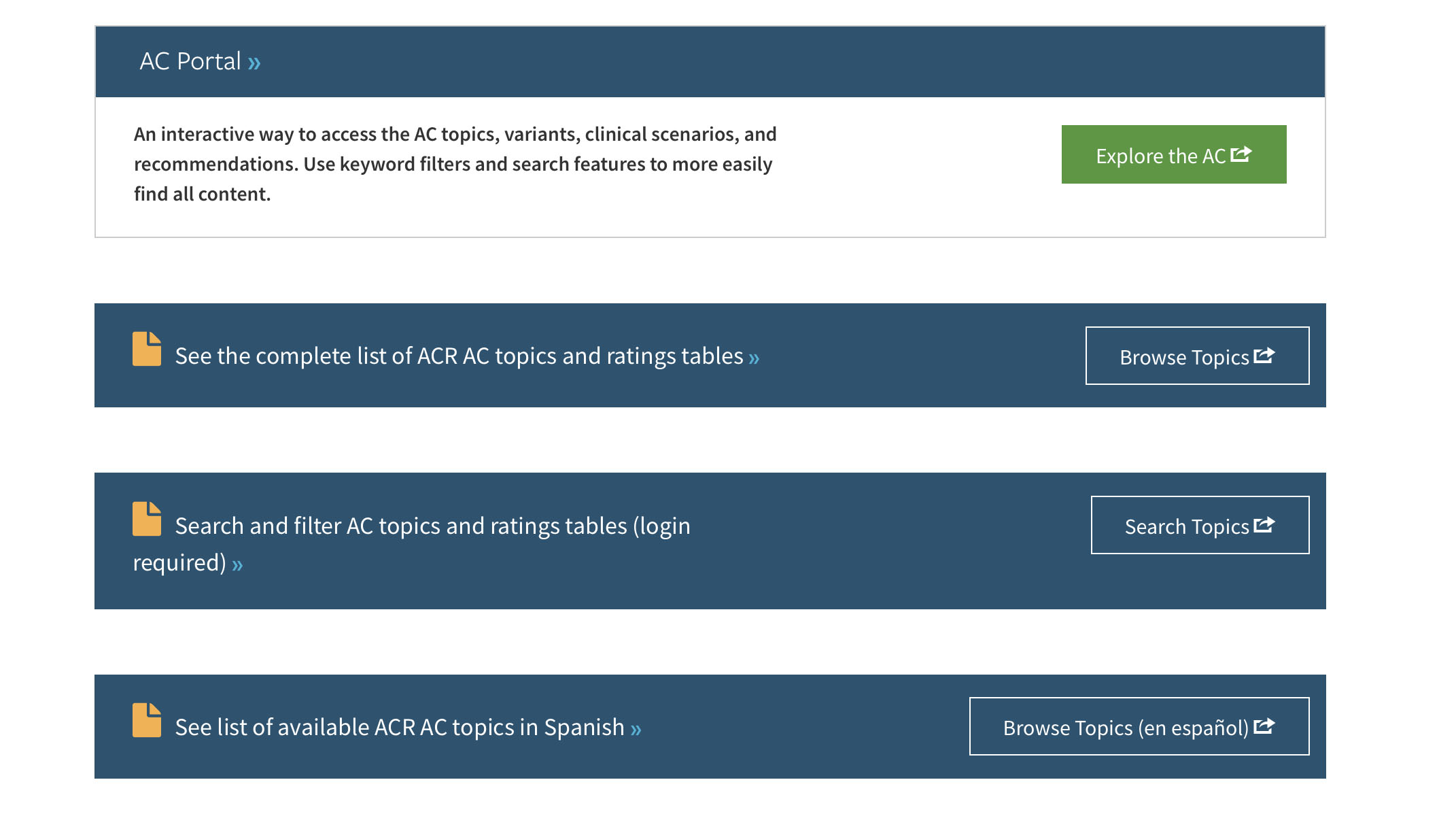This screenshot has width=1456, height=831.
Task: Click the double chevron beside AC Portal
Action: click(254, 64)
